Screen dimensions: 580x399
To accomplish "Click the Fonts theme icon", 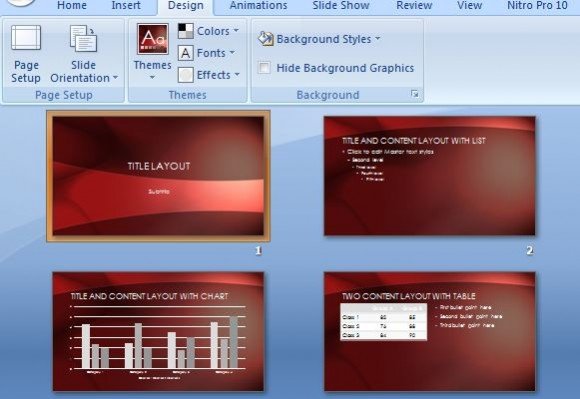I will click(186, 53).
